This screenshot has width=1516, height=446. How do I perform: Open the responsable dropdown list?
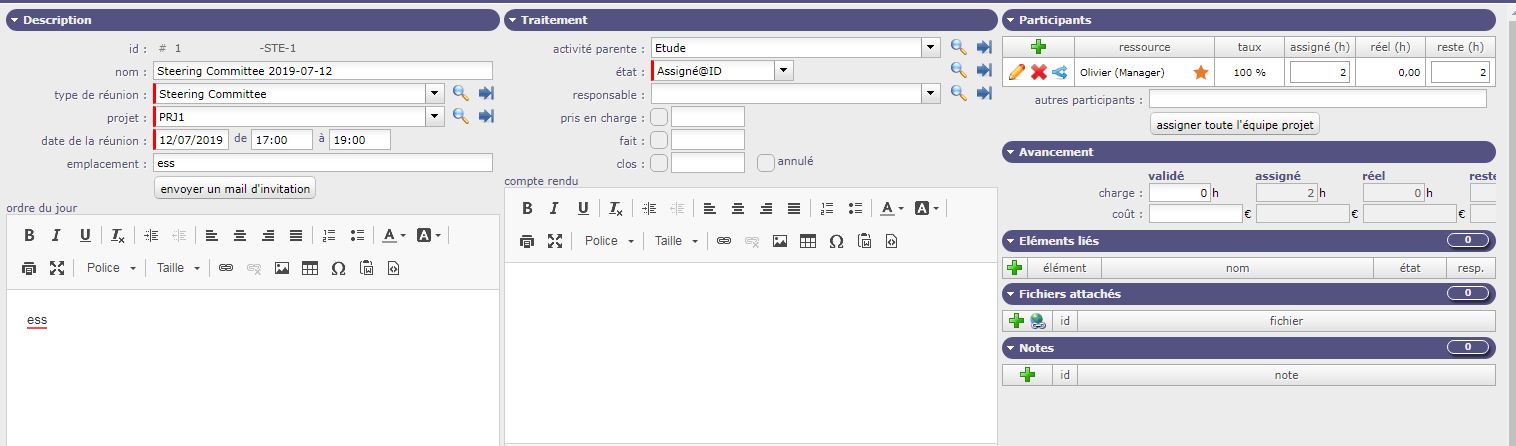pos(931,93)
